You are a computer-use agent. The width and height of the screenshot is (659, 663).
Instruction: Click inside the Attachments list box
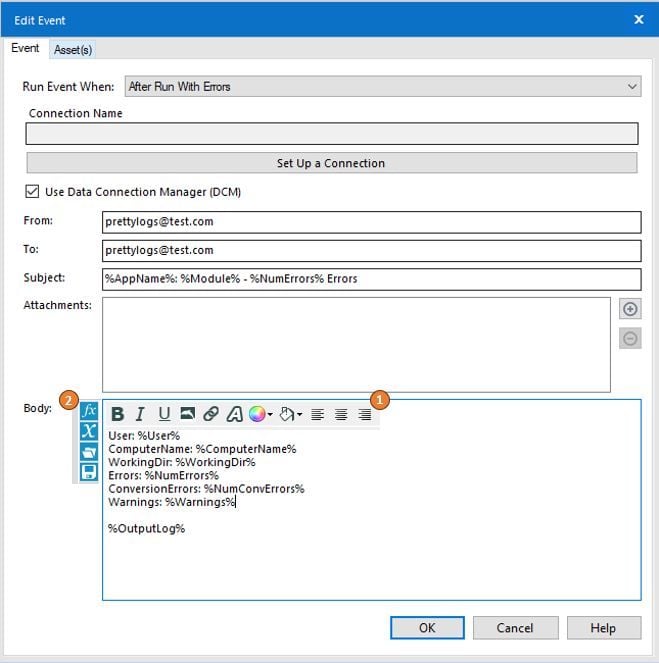pyautogui.click(x=356, y=345)
